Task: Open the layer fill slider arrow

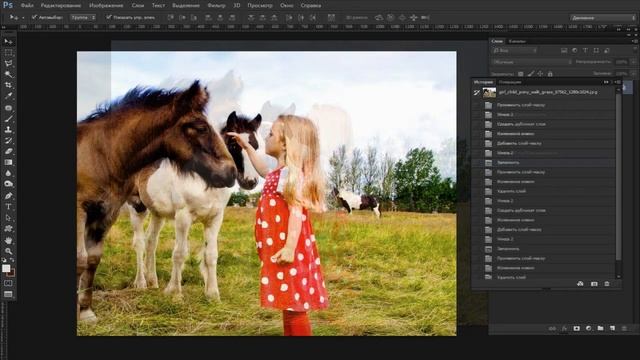Action: click(x=633, y=74)
